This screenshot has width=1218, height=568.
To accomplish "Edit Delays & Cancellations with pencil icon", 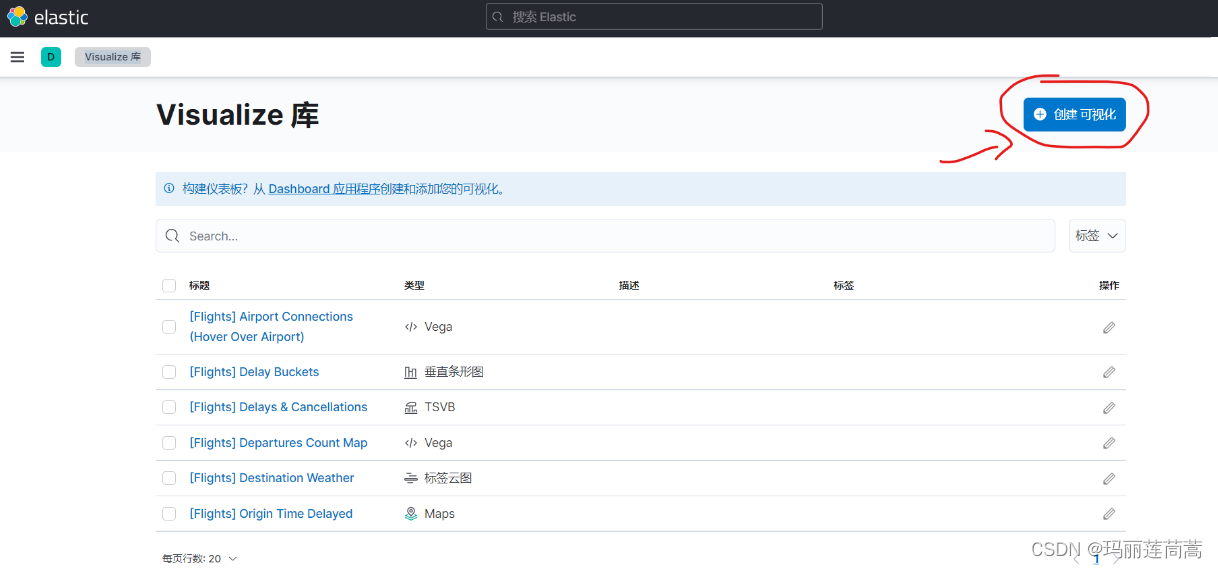I will point(1109,408).
